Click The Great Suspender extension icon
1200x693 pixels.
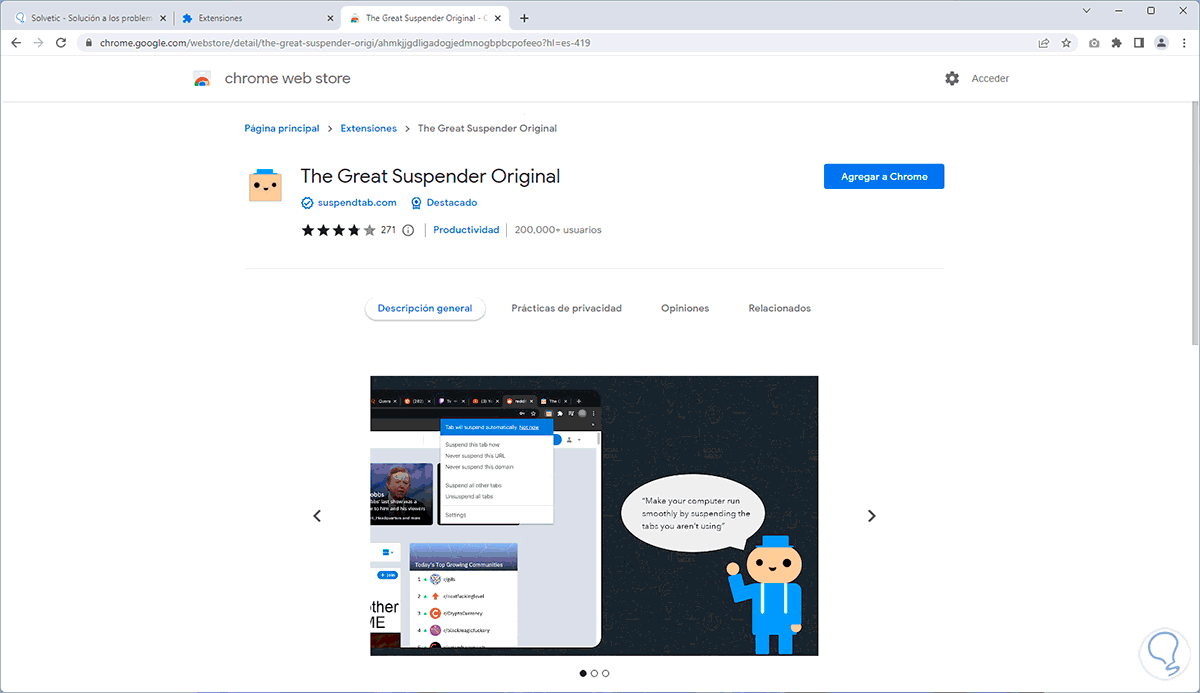pos(265,186)
